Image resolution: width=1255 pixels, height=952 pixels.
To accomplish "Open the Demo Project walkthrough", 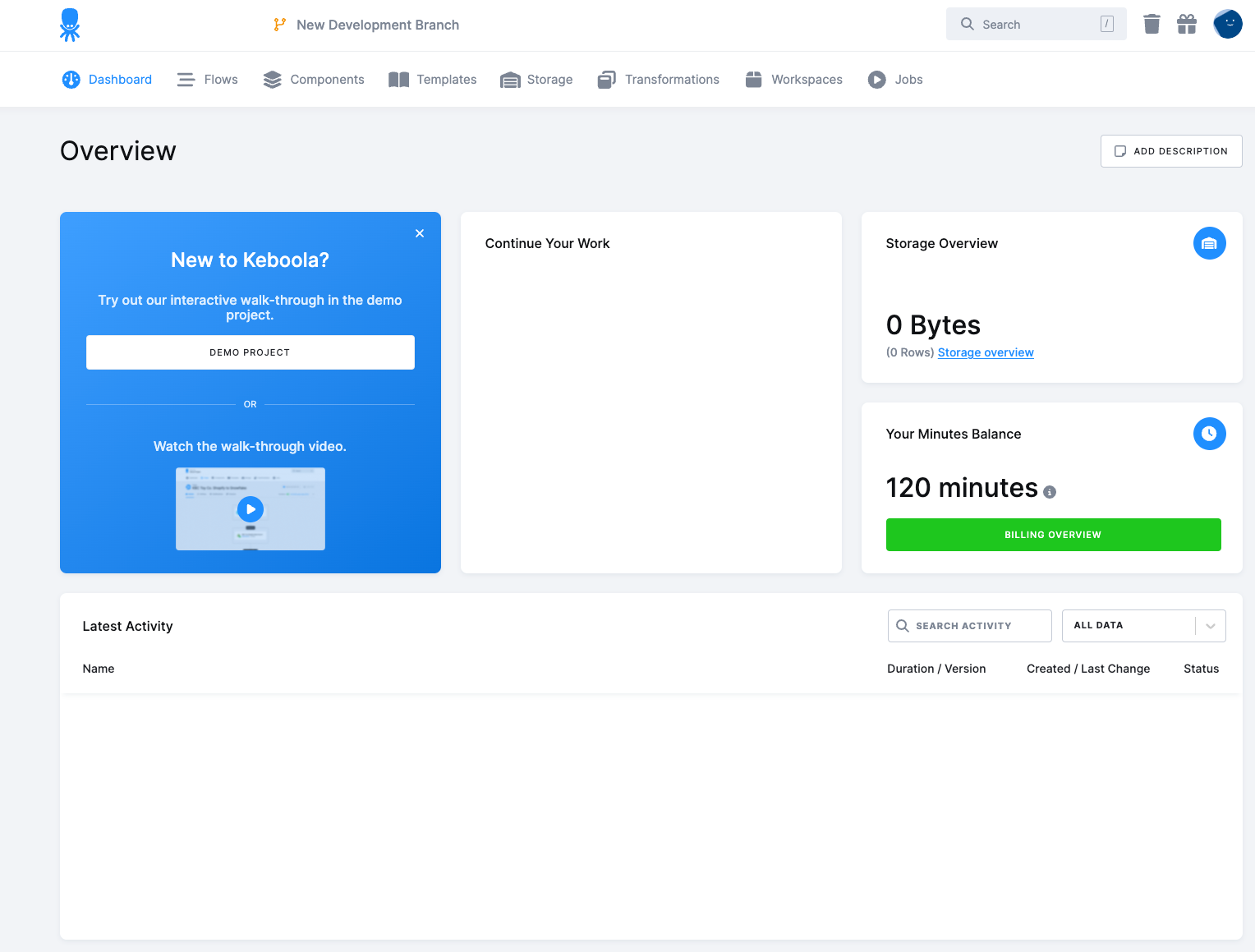I will pyautogui.click(x=250, y=352).
